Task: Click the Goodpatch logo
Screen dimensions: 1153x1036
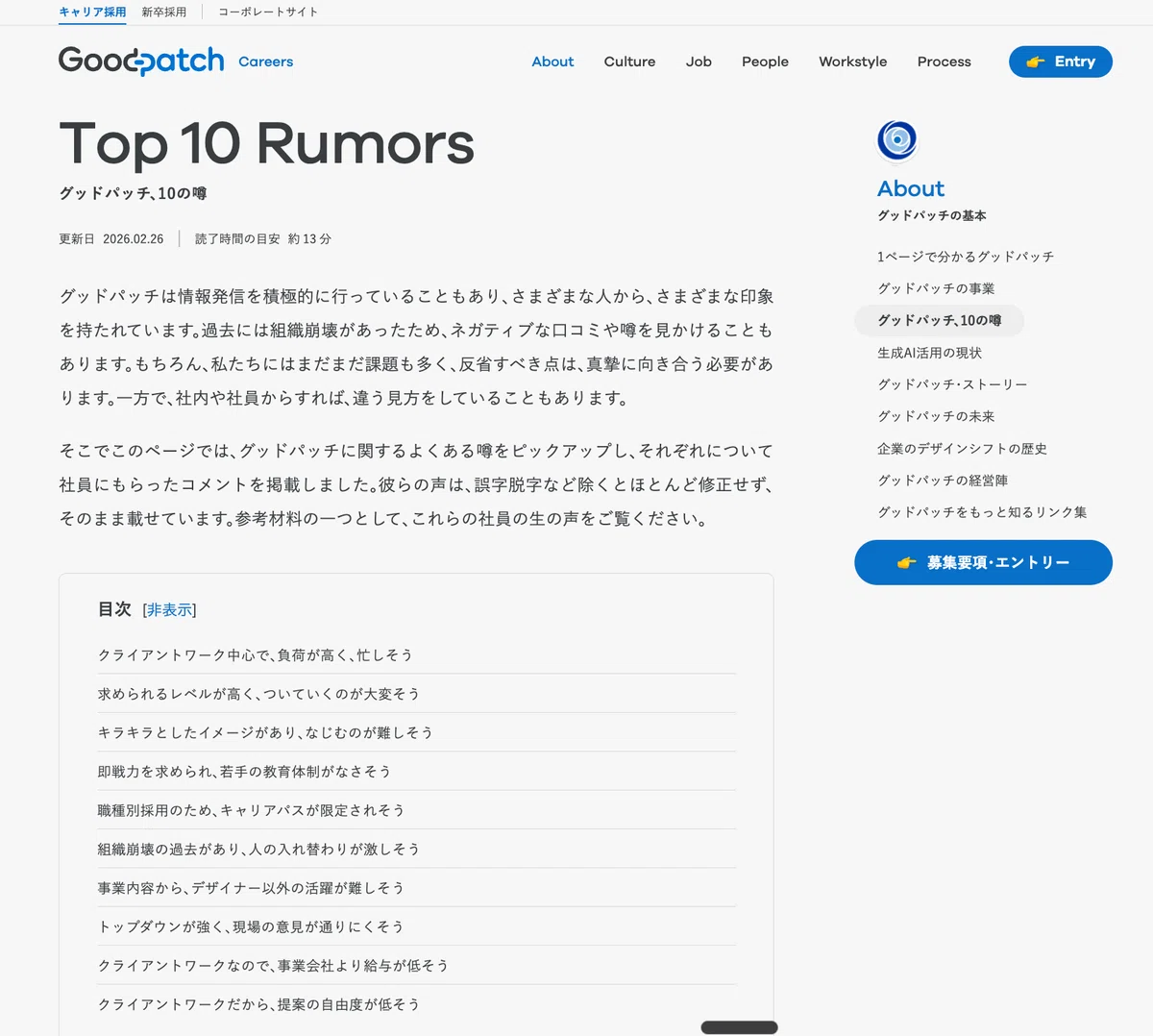Action: coord(141,61)
